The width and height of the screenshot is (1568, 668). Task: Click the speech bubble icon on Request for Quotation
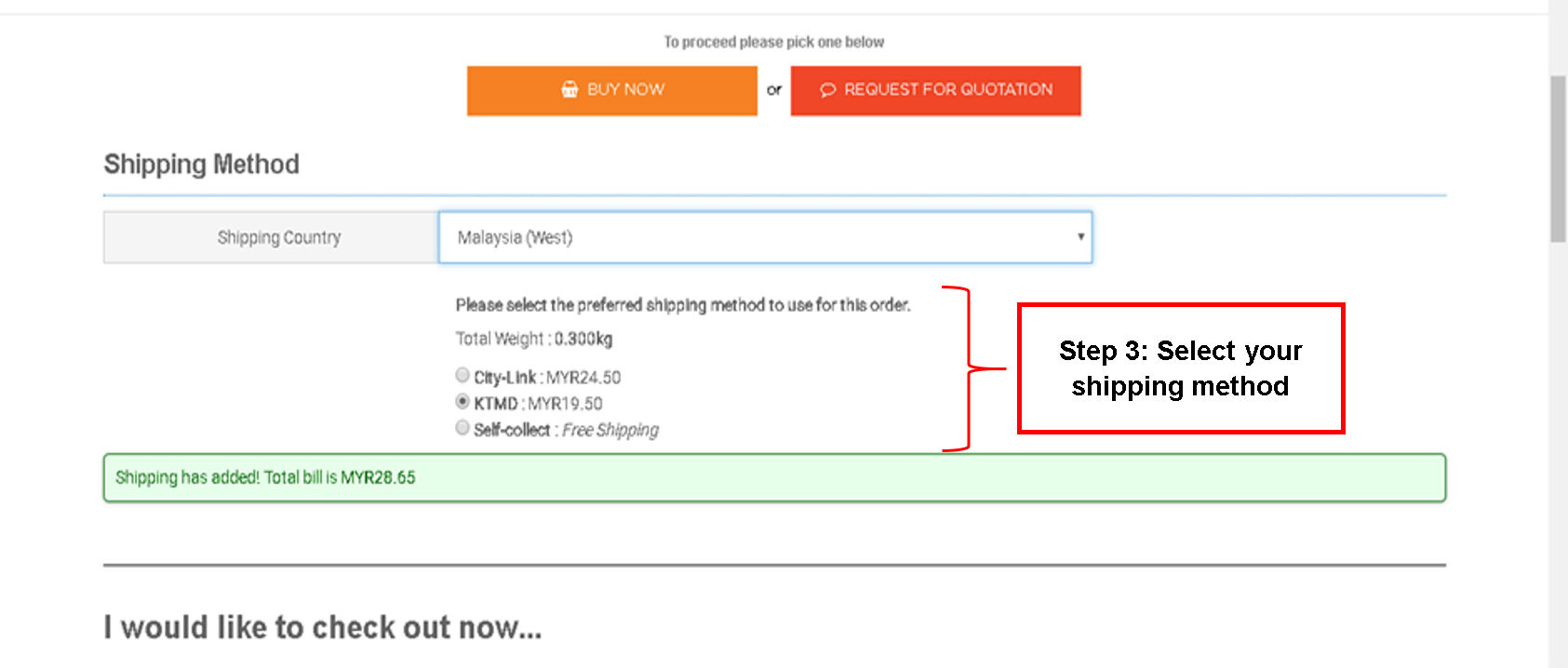coord(827,90)
